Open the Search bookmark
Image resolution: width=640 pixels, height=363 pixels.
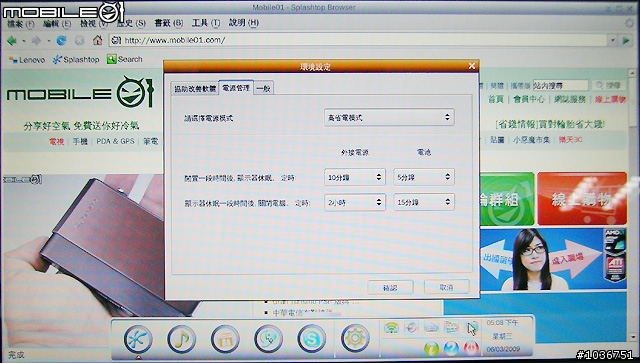[125, 59]
